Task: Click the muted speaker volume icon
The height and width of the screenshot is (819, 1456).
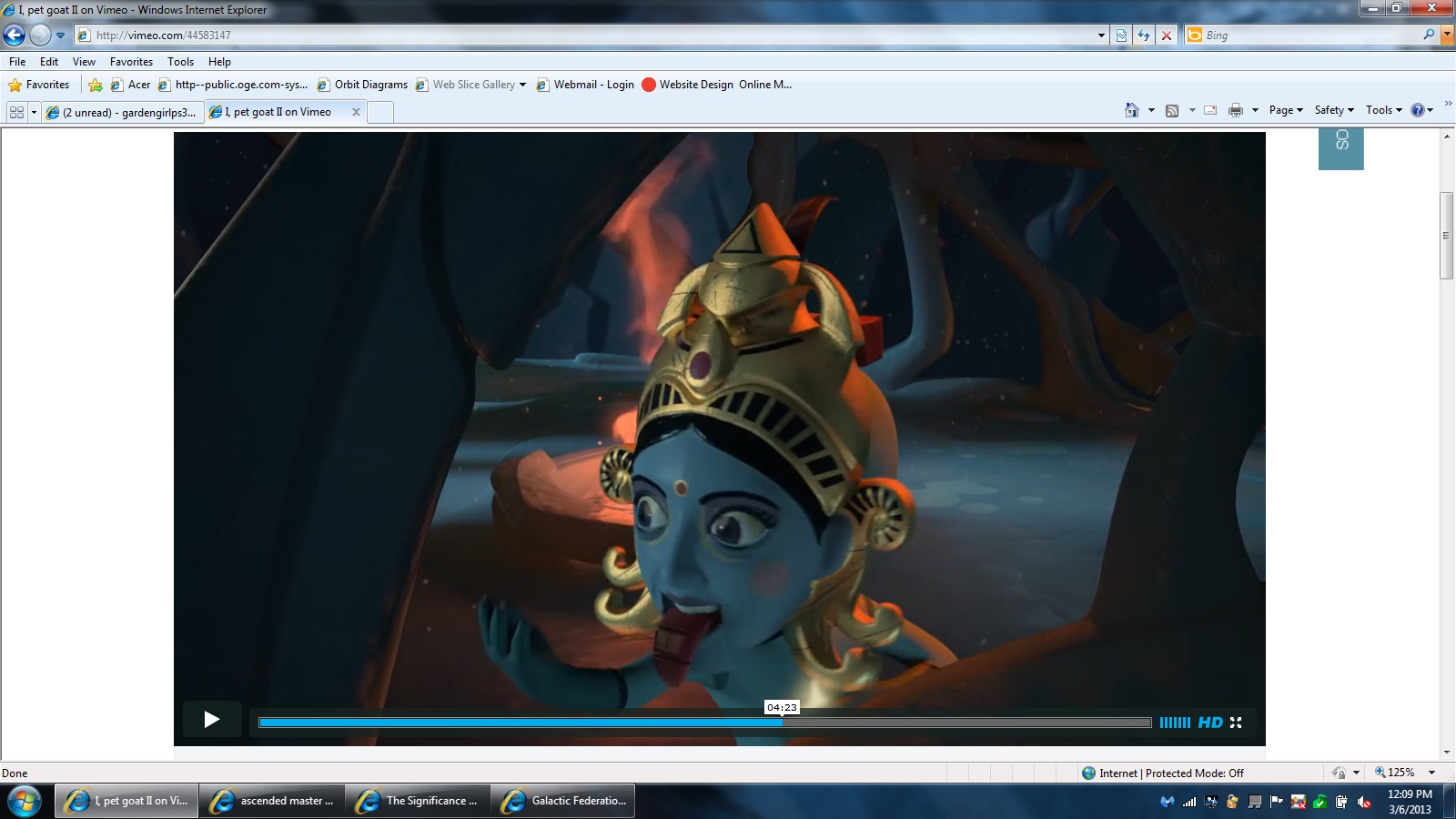Action: tap(1363, 802)
